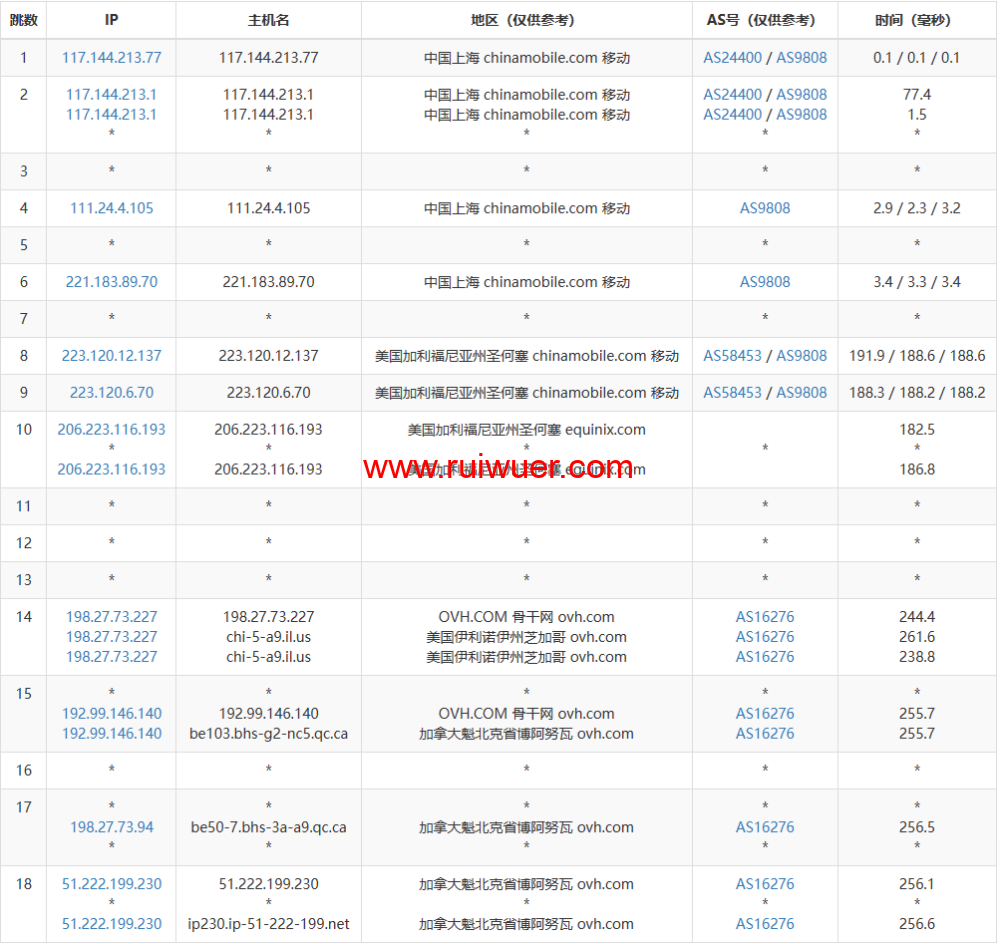Viewport: 1000px width, 944px height.
Task: Click the 时间（毫秒）column header
Action: [916, 20]
